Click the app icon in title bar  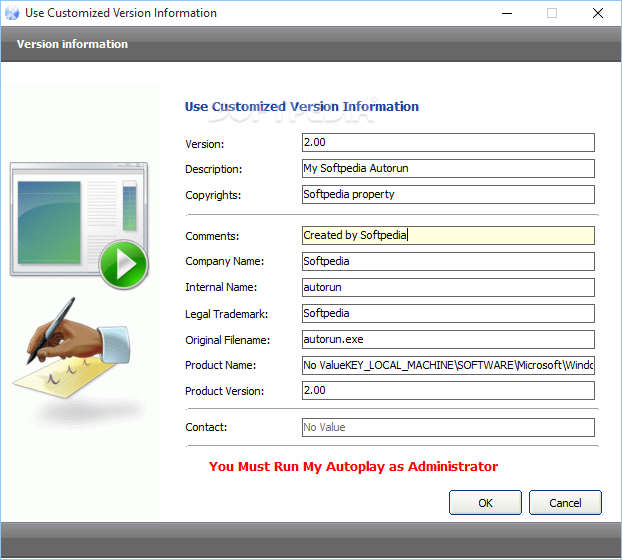click(x=12, y=13)
